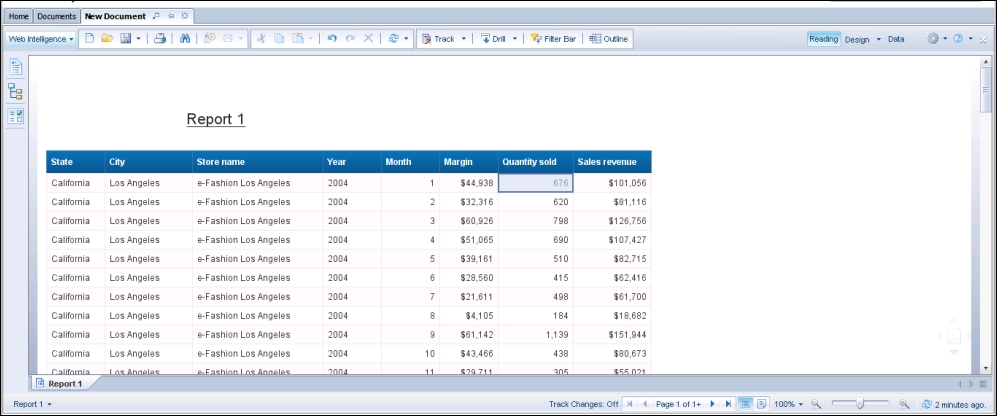Screen dimensions: 997x416
Task: Expand the Design mode dropdown arrow
Action: (x=879, y=39)
